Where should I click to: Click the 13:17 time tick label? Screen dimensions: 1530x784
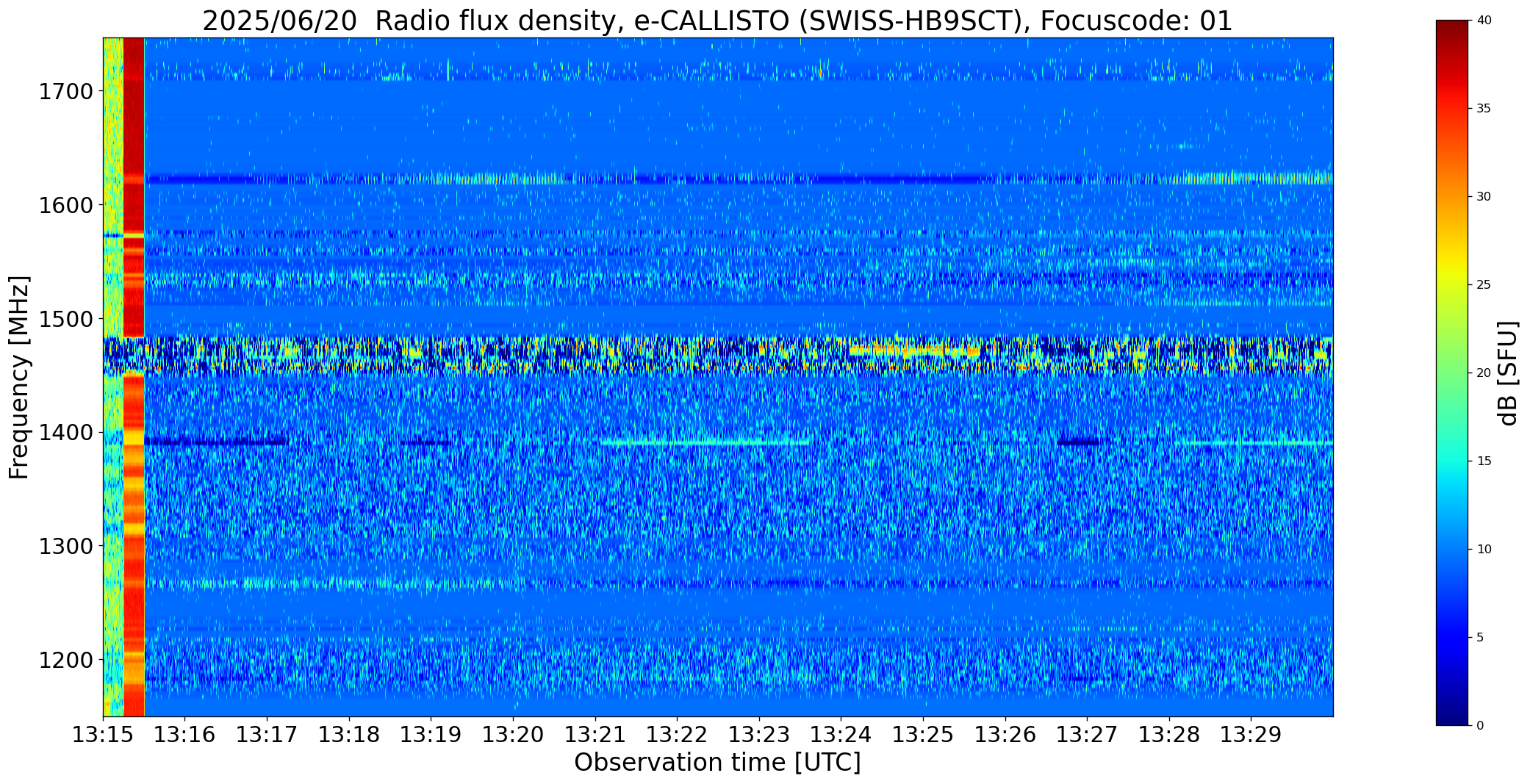point(267,735)
